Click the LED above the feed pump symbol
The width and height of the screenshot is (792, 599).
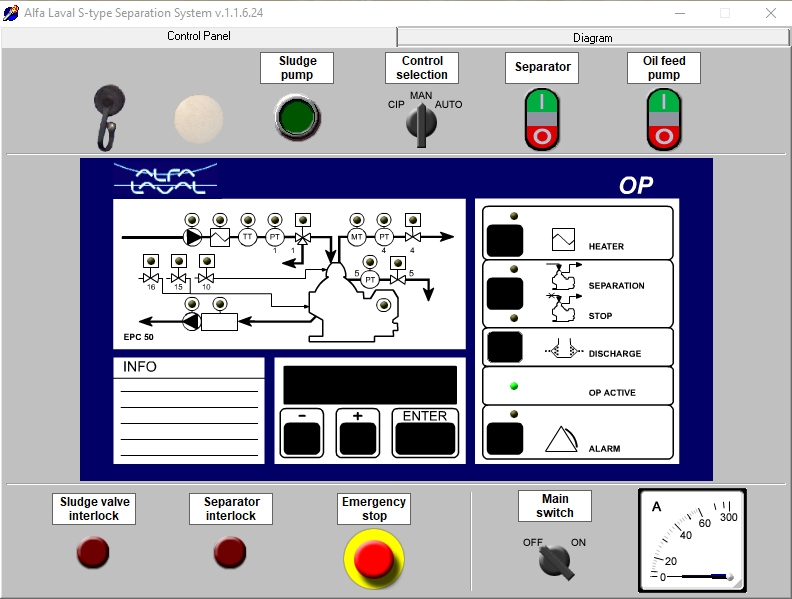(x=192, y=220)
